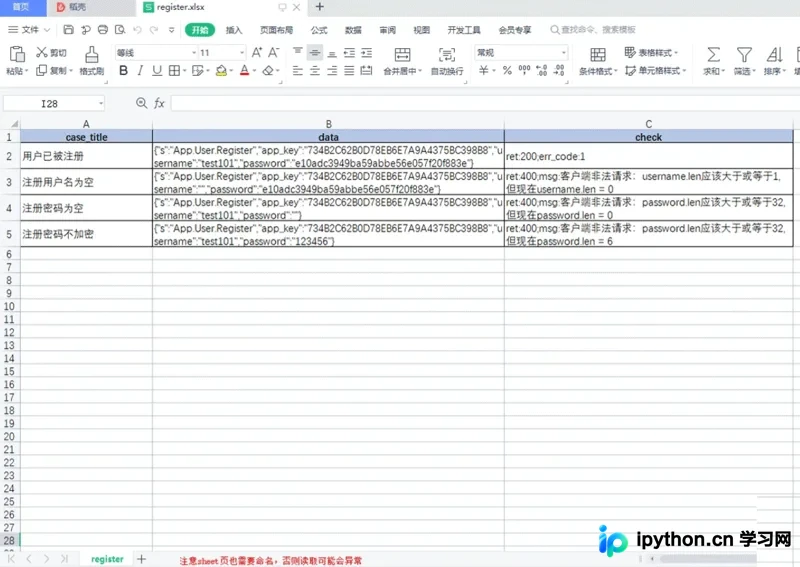Click the Filter funnel icon
This screenshot has height=567, width=800.
coord(744,54)
